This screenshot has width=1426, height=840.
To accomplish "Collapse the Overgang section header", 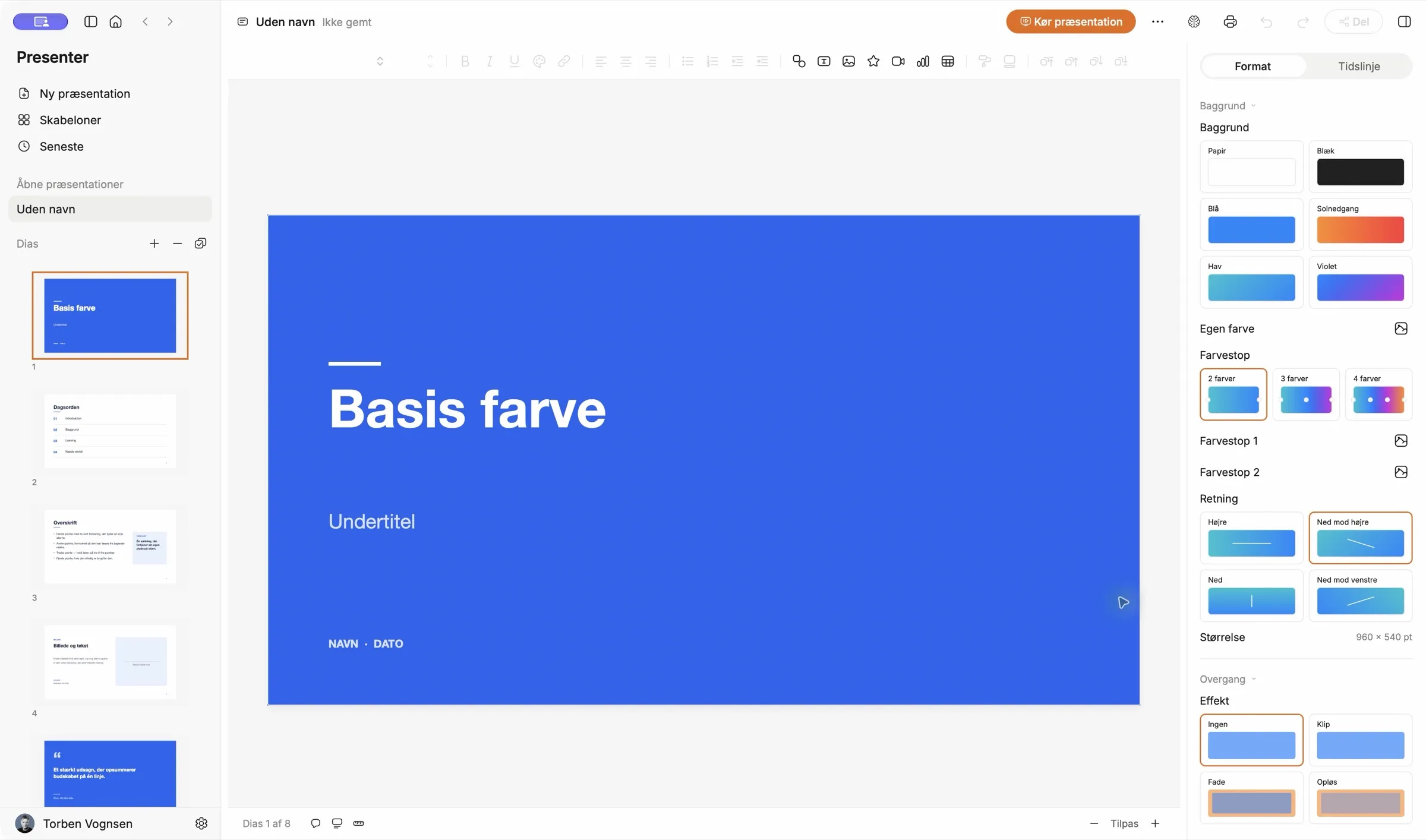I will coord(1228,679).
